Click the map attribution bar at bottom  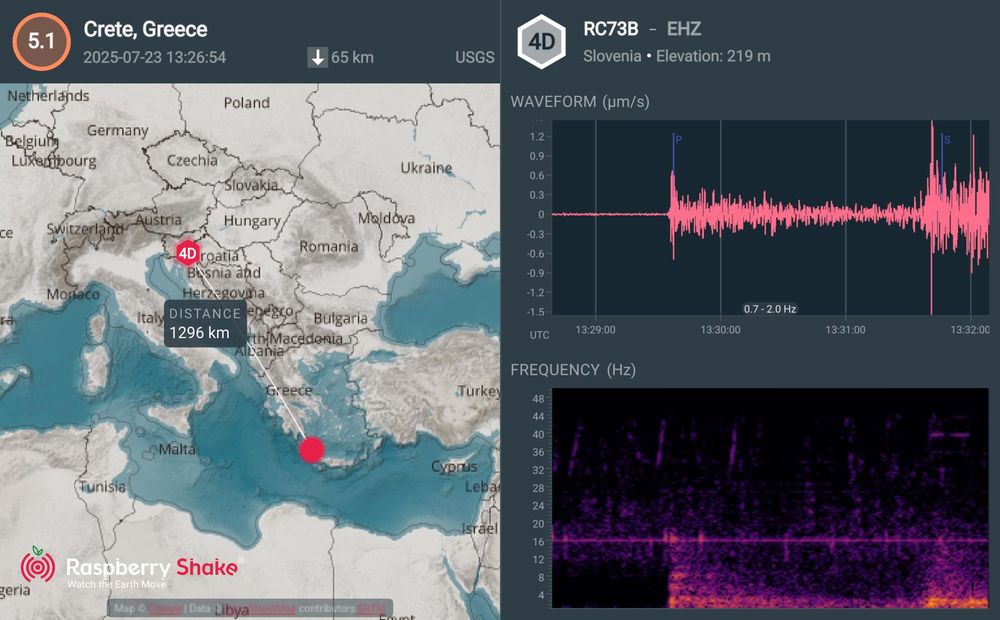point(250,609)
